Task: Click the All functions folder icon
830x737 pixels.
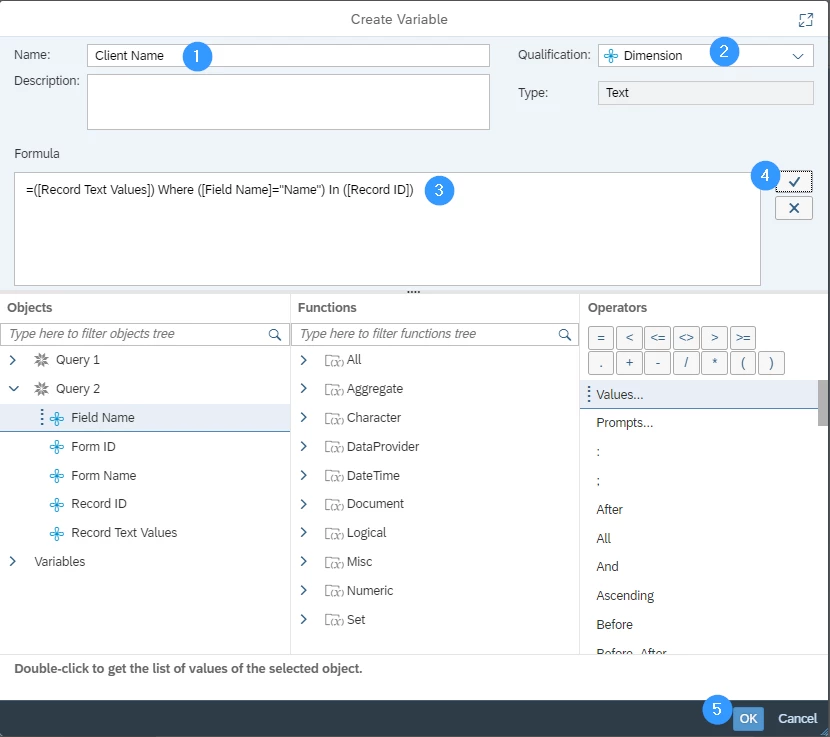Action: pos(334,361)
